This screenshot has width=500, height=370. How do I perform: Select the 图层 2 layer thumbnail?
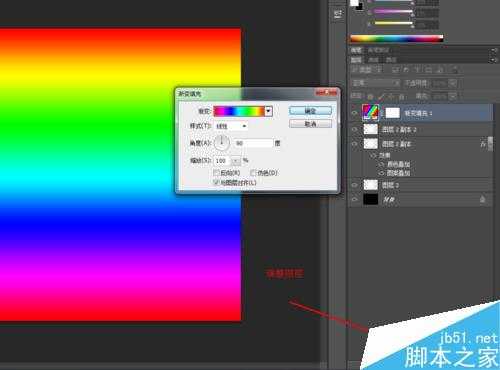371,185
